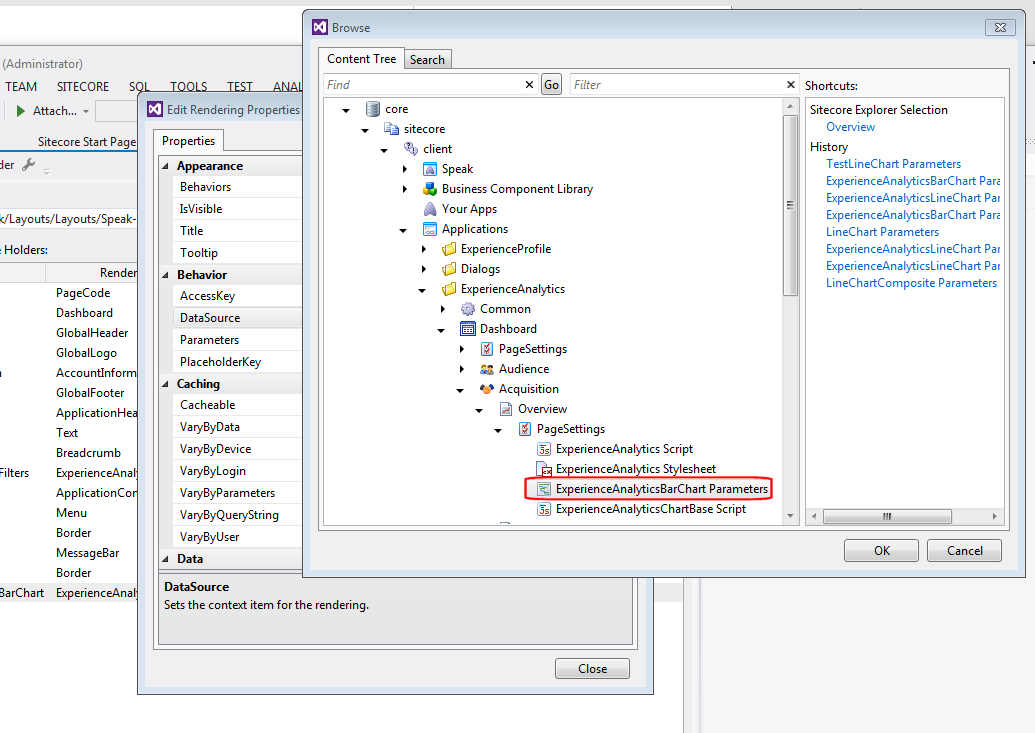The width and height of the screenshot is (1035, 733).
Task: Expand the Dialogs node
Action: (423, 268)
